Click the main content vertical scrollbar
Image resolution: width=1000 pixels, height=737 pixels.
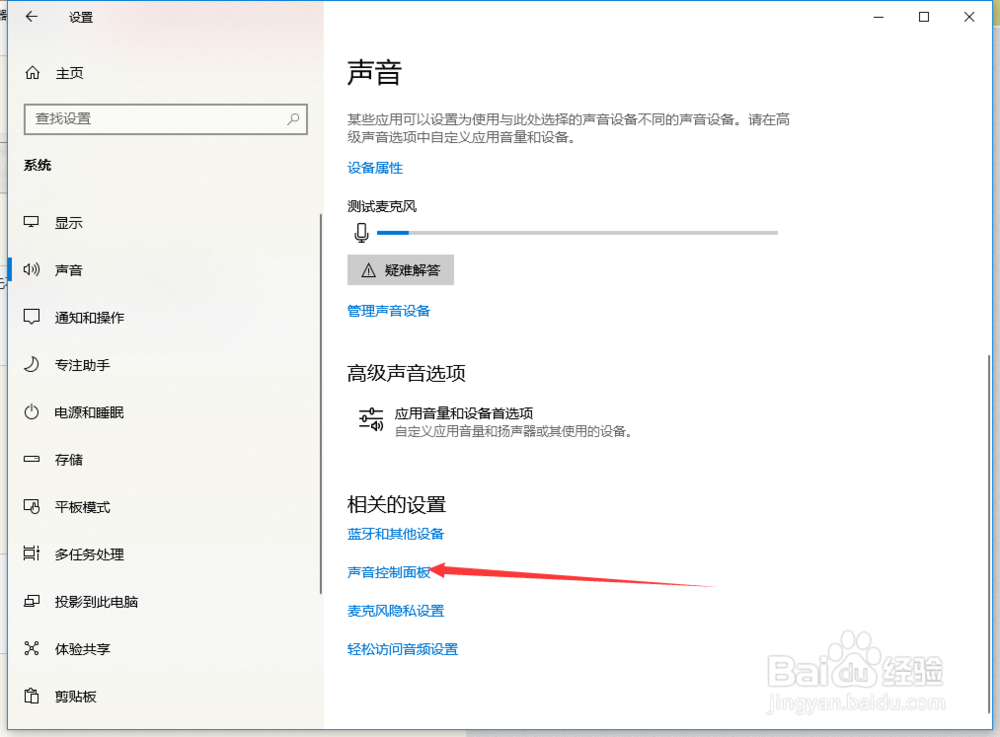click(989, 534)
